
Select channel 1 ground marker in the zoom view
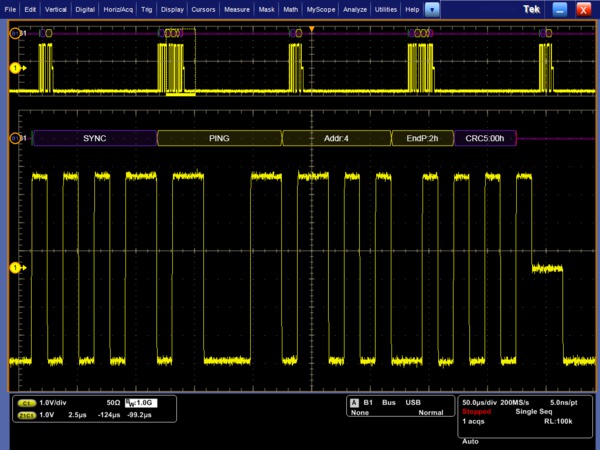click(14, 268)
